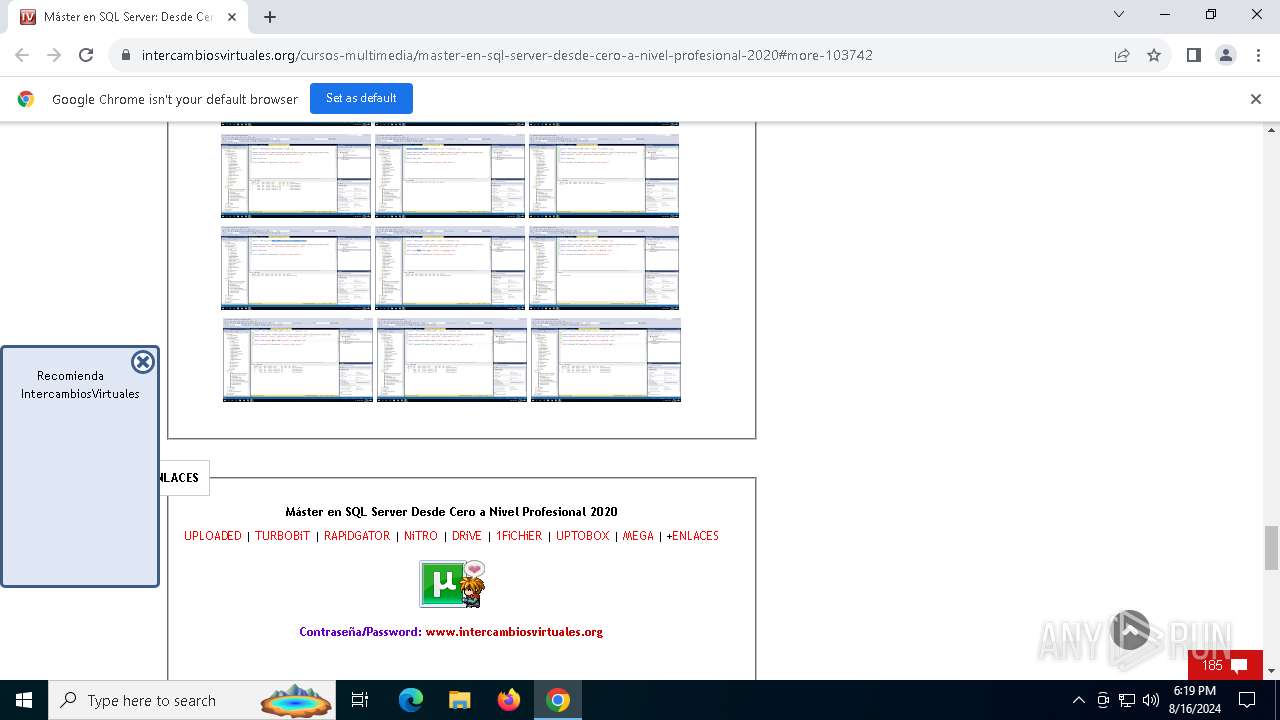Open the DRIVE download link
This screenshot has height=720, width=1280.
coord(467,536)
